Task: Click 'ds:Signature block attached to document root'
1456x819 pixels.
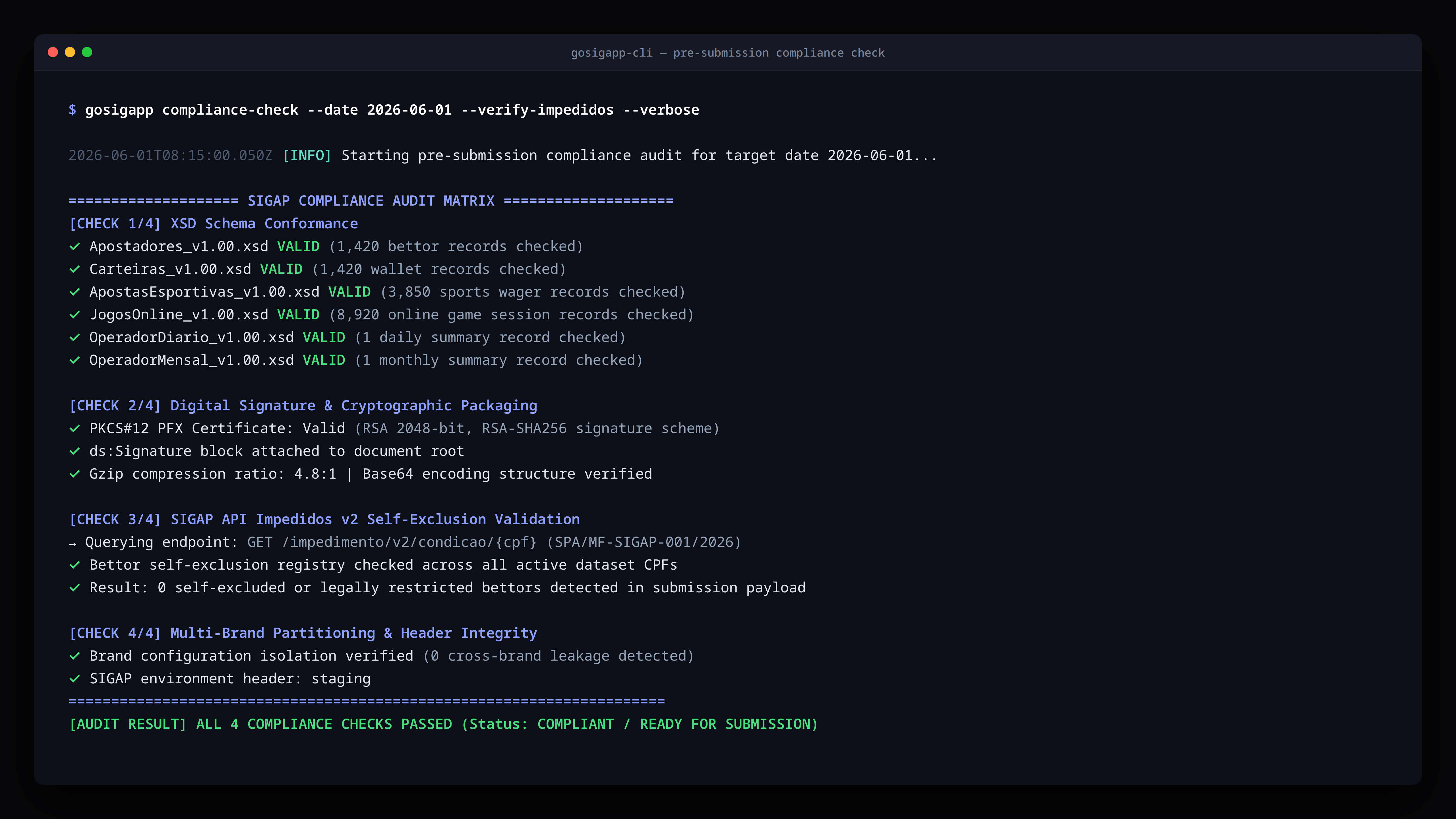Action: pyautogui.click(x=276, y=451)
